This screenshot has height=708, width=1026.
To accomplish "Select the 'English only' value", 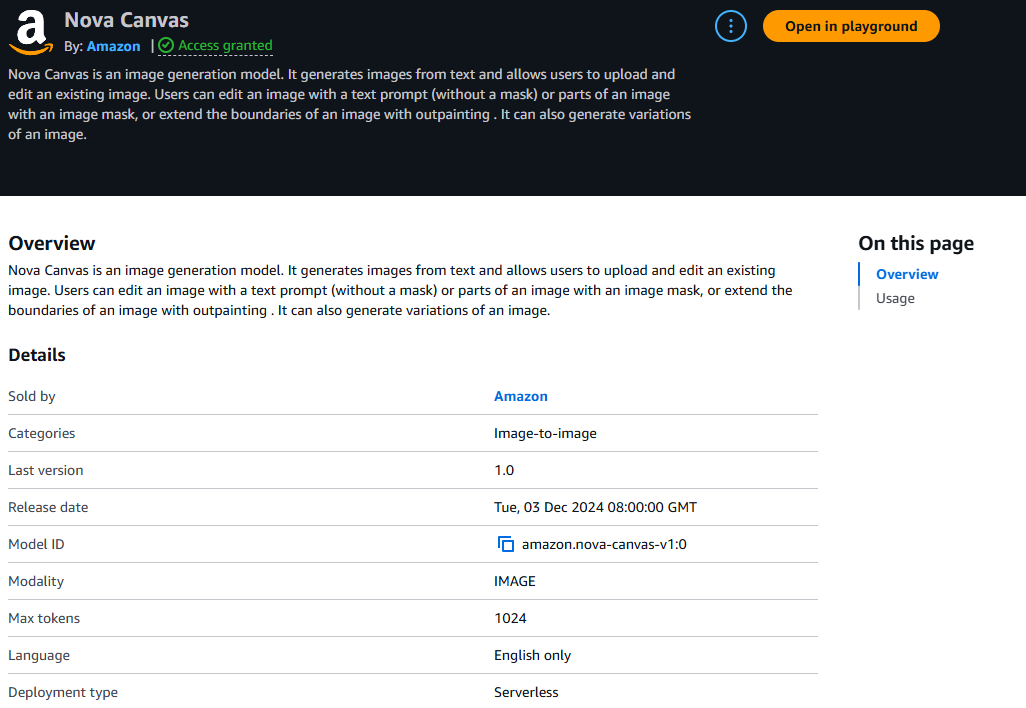I will pos(533,656).
